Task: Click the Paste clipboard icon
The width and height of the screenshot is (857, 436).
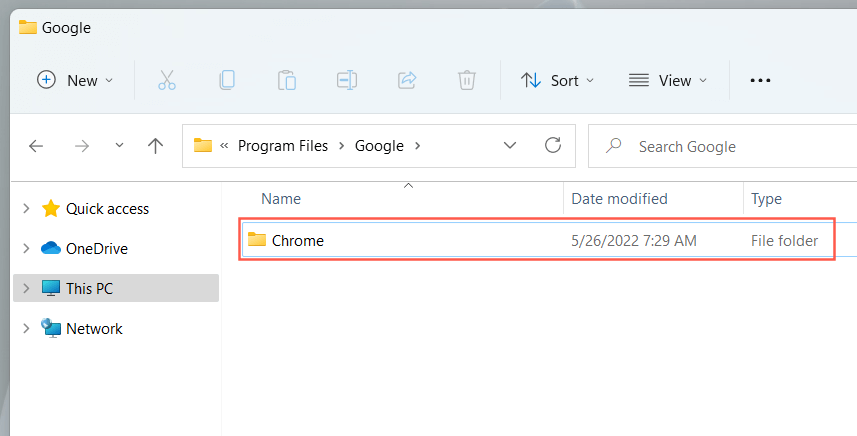Action: [x=287, y=81]
